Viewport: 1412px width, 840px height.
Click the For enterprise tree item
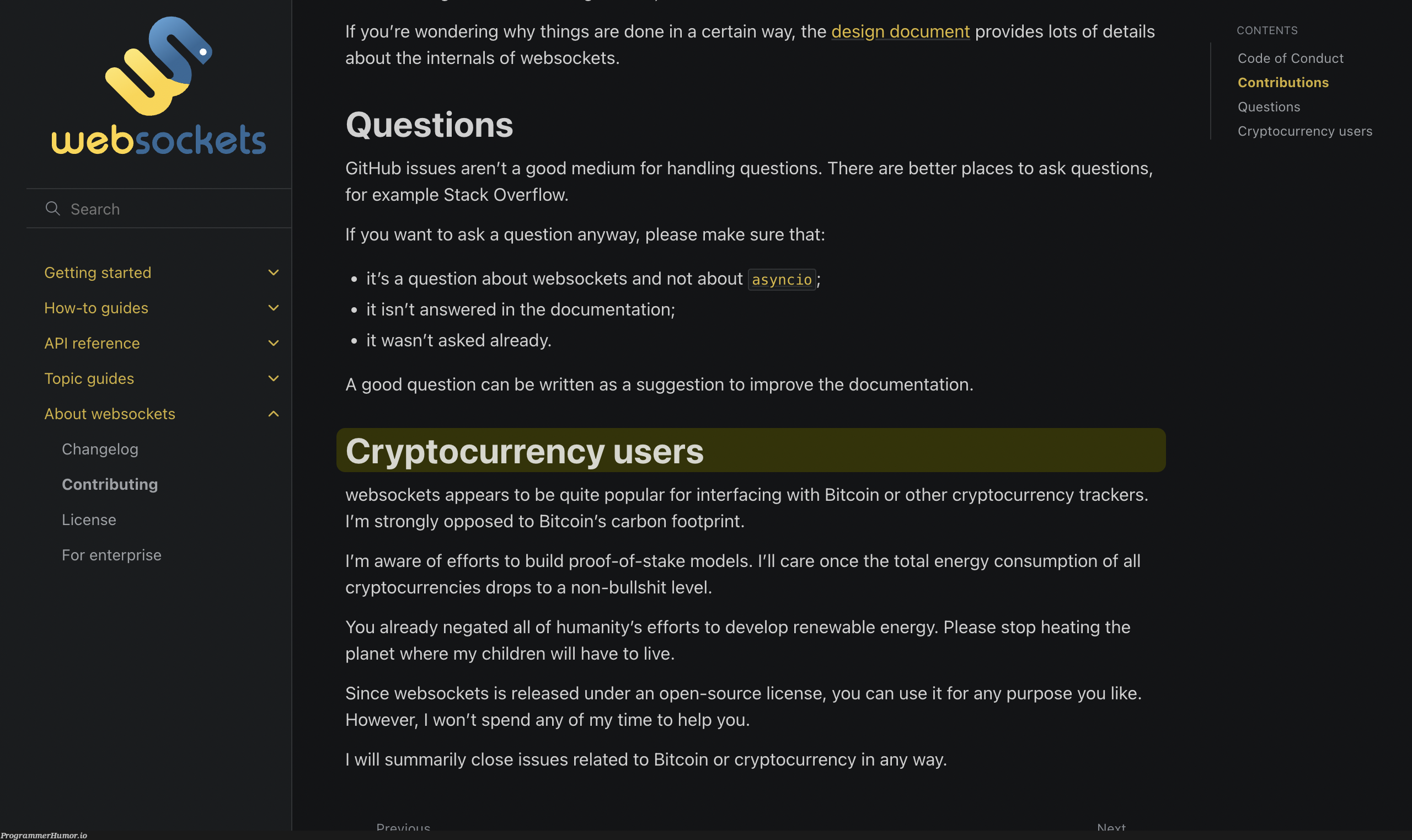(111, 553)
